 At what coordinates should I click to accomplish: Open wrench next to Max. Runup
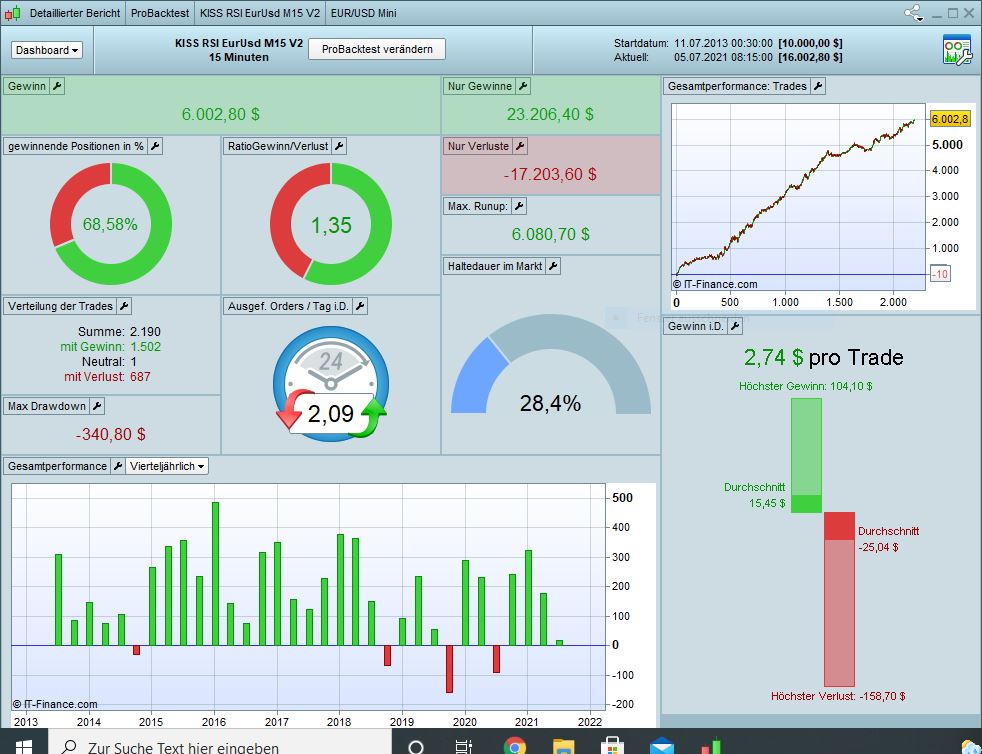coord(519,205)
